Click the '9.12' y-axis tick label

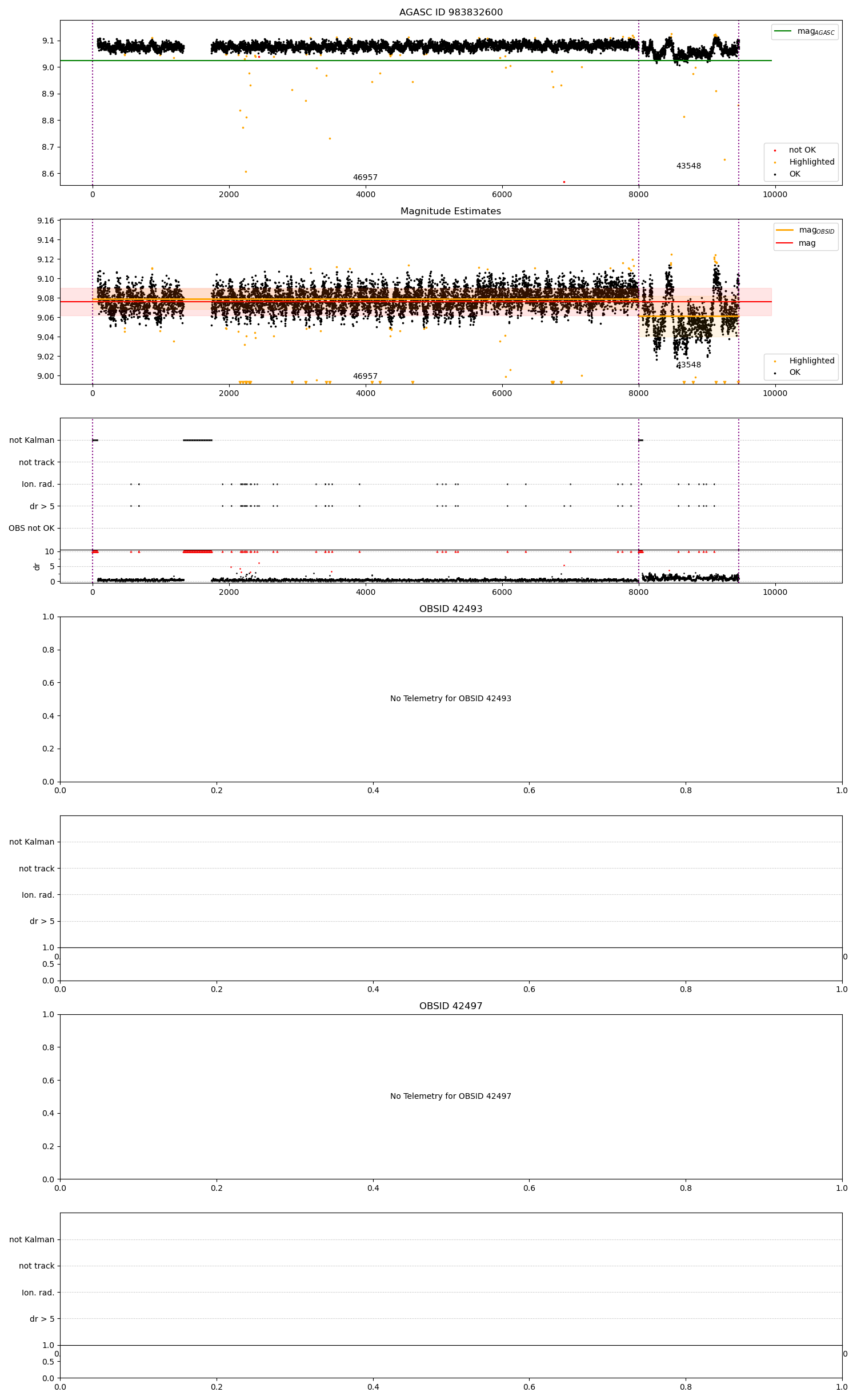[x=46, y=259]
